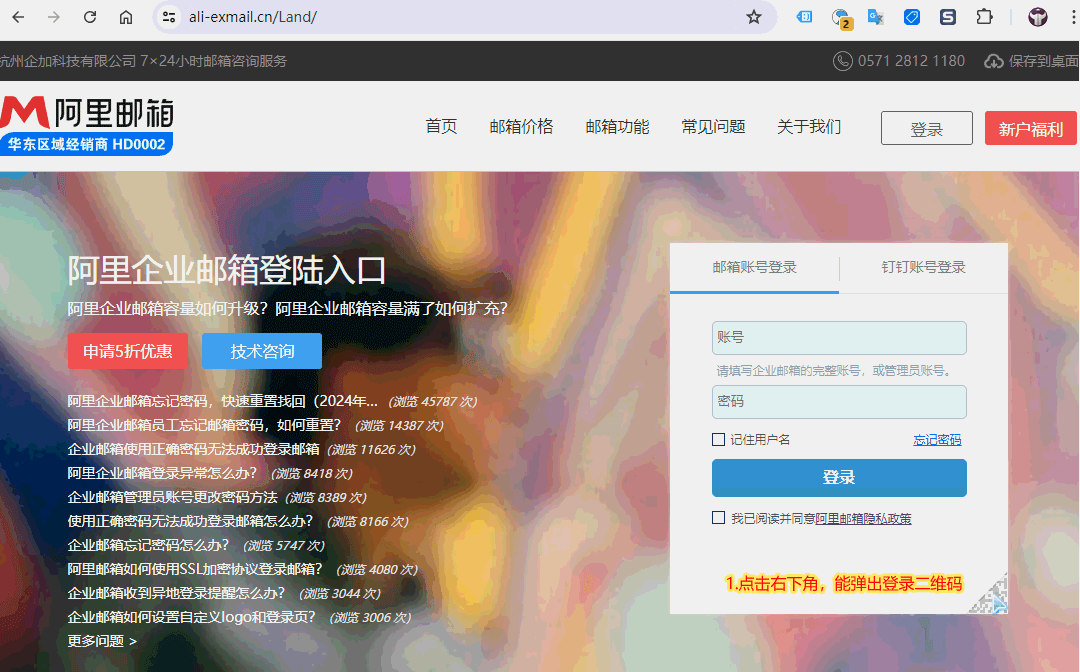Open the 关于我们 menu item
This screenshot has height=672, width=1080.
coord(809,127)
